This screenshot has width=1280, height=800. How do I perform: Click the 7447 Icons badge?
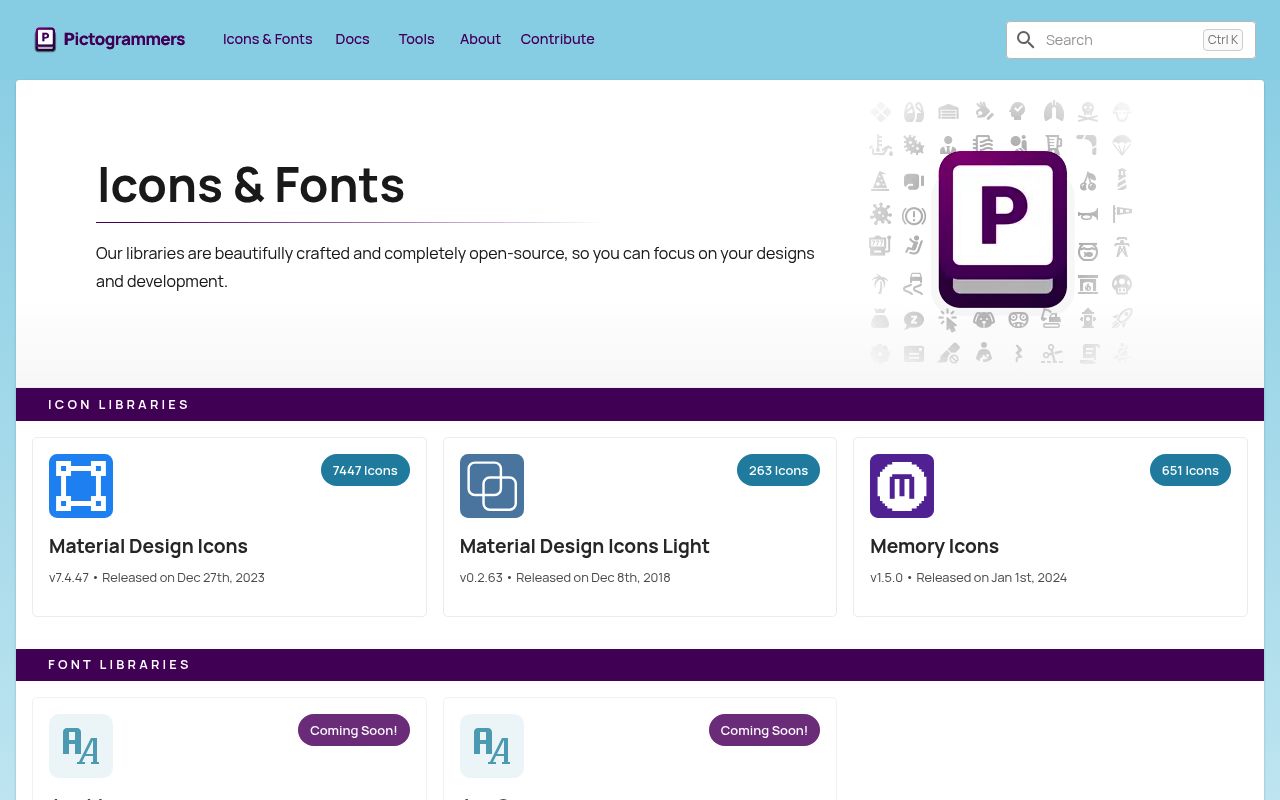365,470
